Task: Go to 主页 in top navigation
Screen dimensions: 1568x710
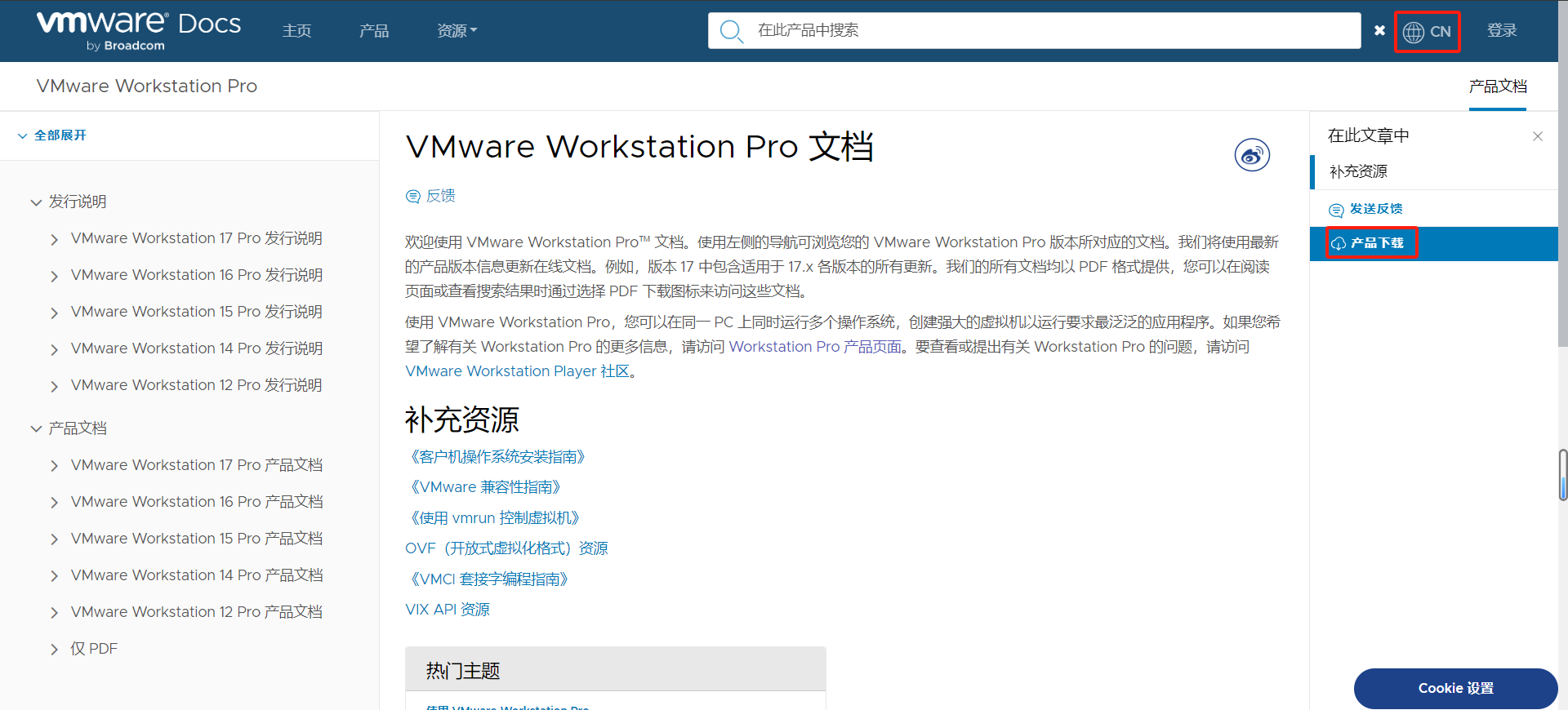Action: (296, 31)
